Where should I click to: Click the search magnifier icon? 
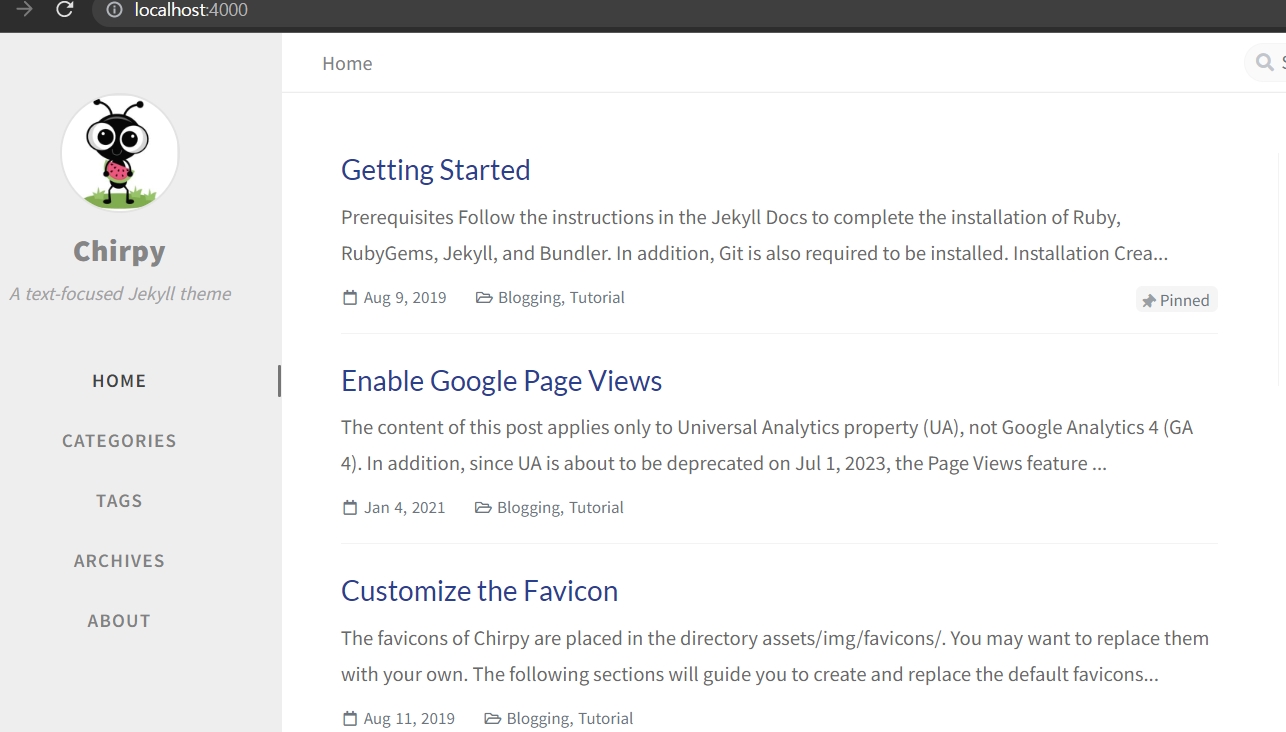[x=1264, y=63]
